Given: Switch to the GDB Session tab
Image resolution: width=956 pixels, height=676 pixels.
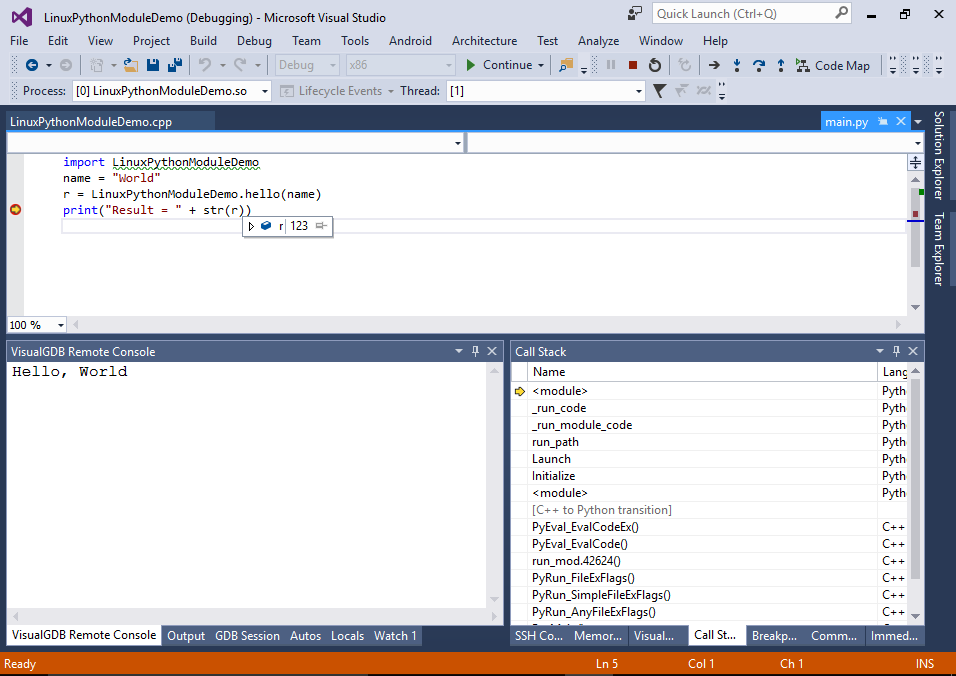Looking at the screenshot, I should point(247,636).
